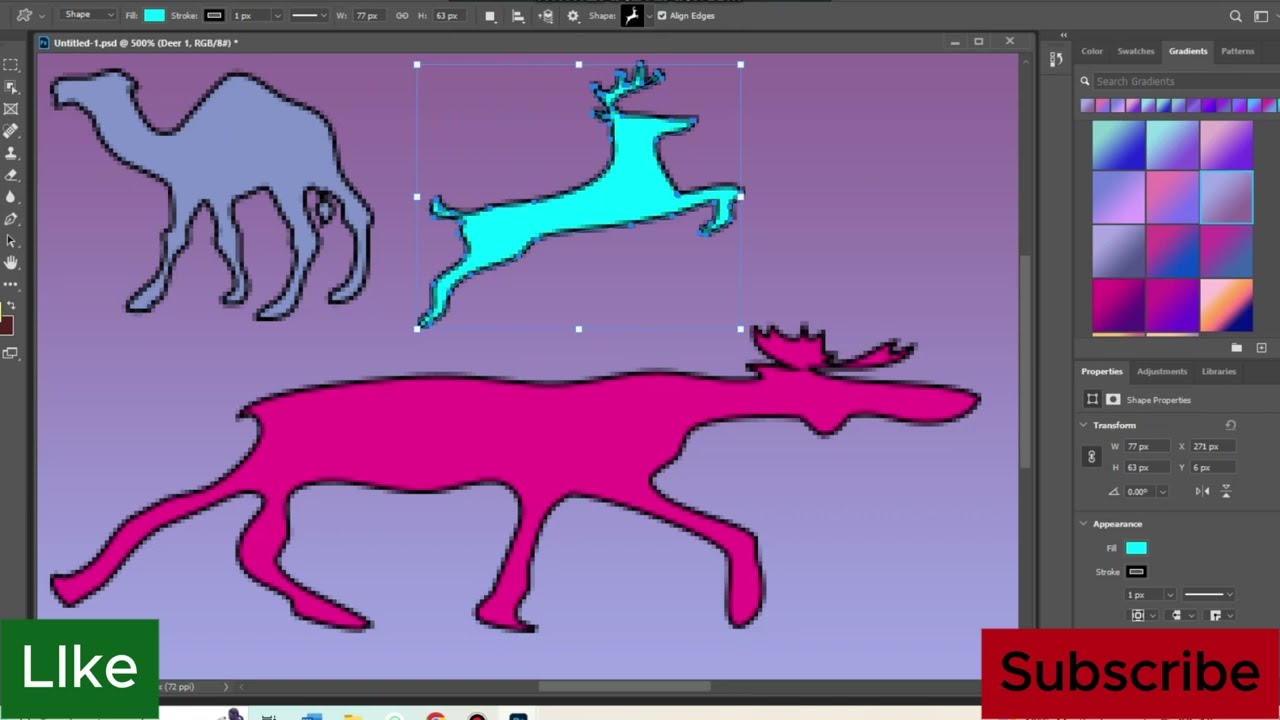The height and width of the screenshot is (720, 1280).
Task: Select the Blur drop tool
Action: pyautogui.click(x=11, y=197)
